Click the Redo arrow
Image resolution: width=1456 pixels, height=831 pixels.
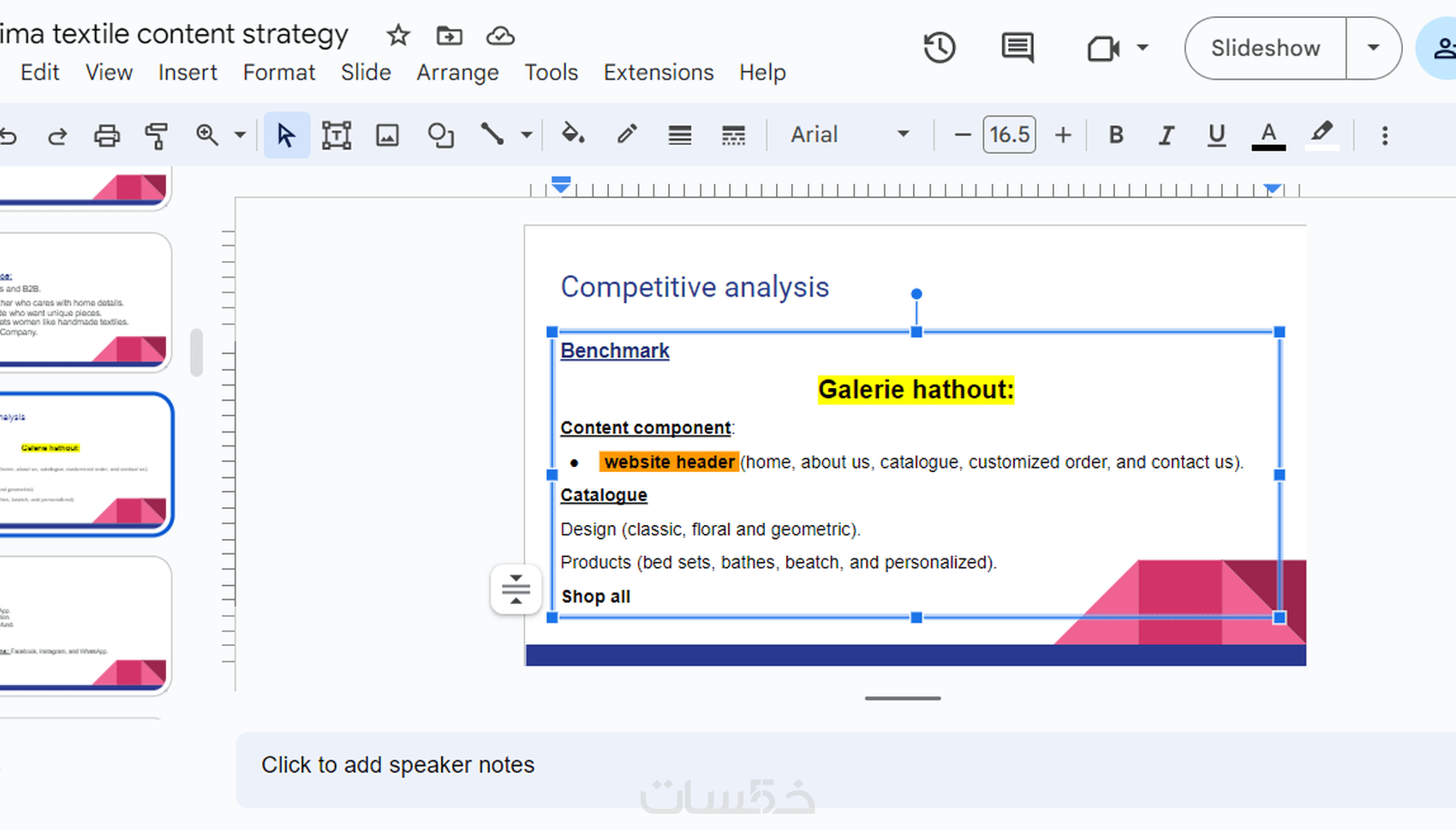pos(57,135)
